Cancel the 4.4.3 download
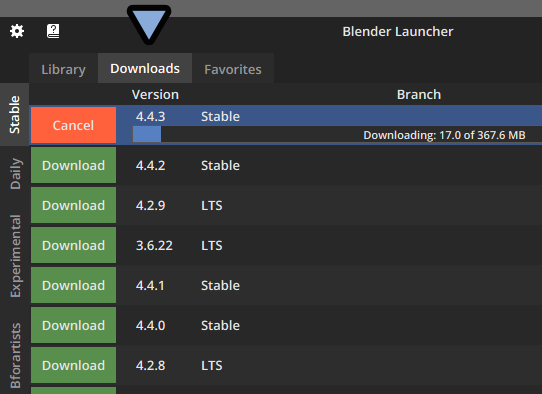 click(x=73, y=125)
